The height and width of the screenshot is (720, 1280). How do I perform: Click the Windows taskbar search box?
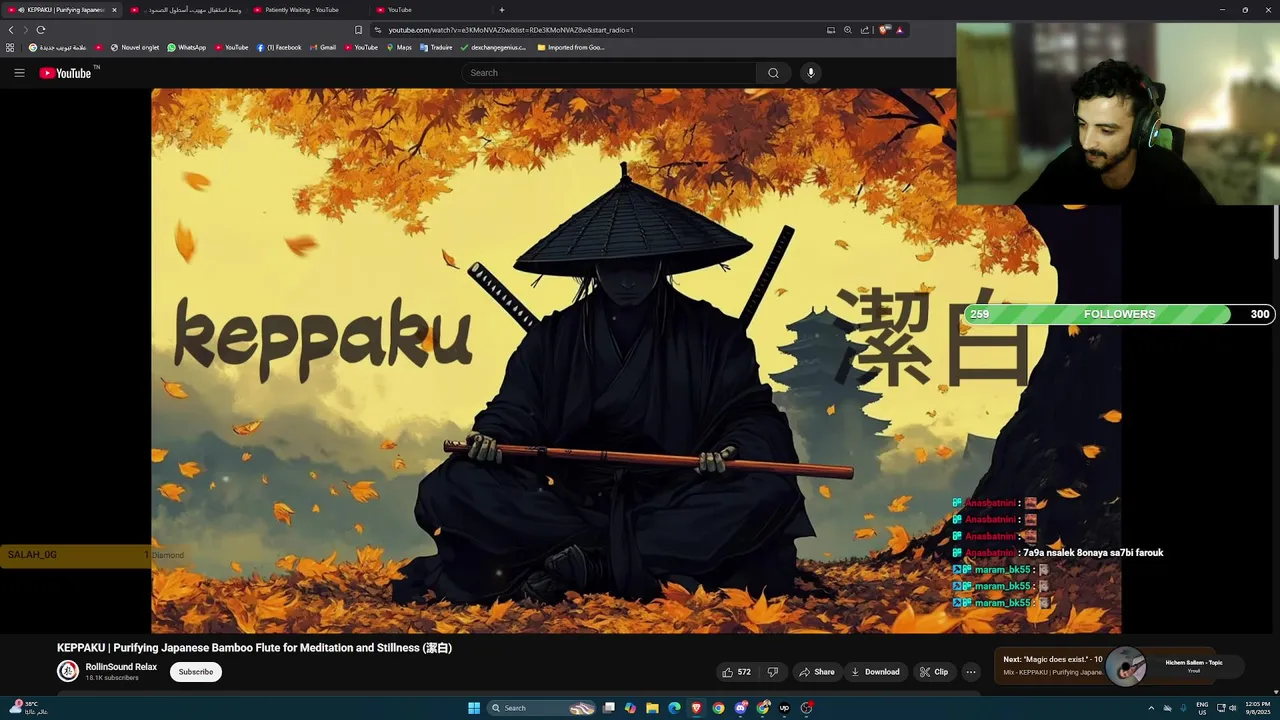click(x=540, y=708)
